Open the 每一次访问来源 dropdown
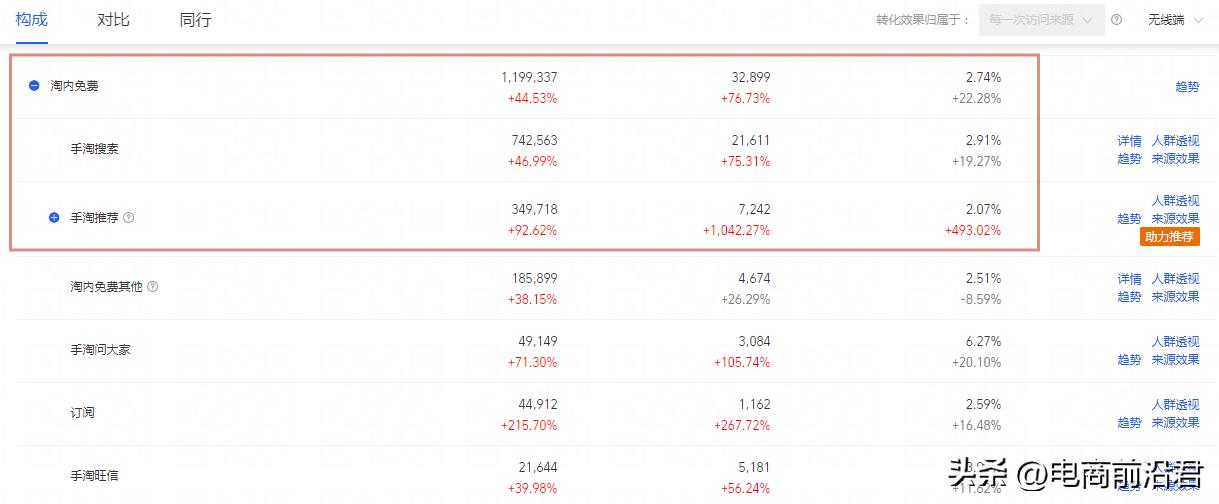Screen dimensions: 1219x504 click(1041, 20)
